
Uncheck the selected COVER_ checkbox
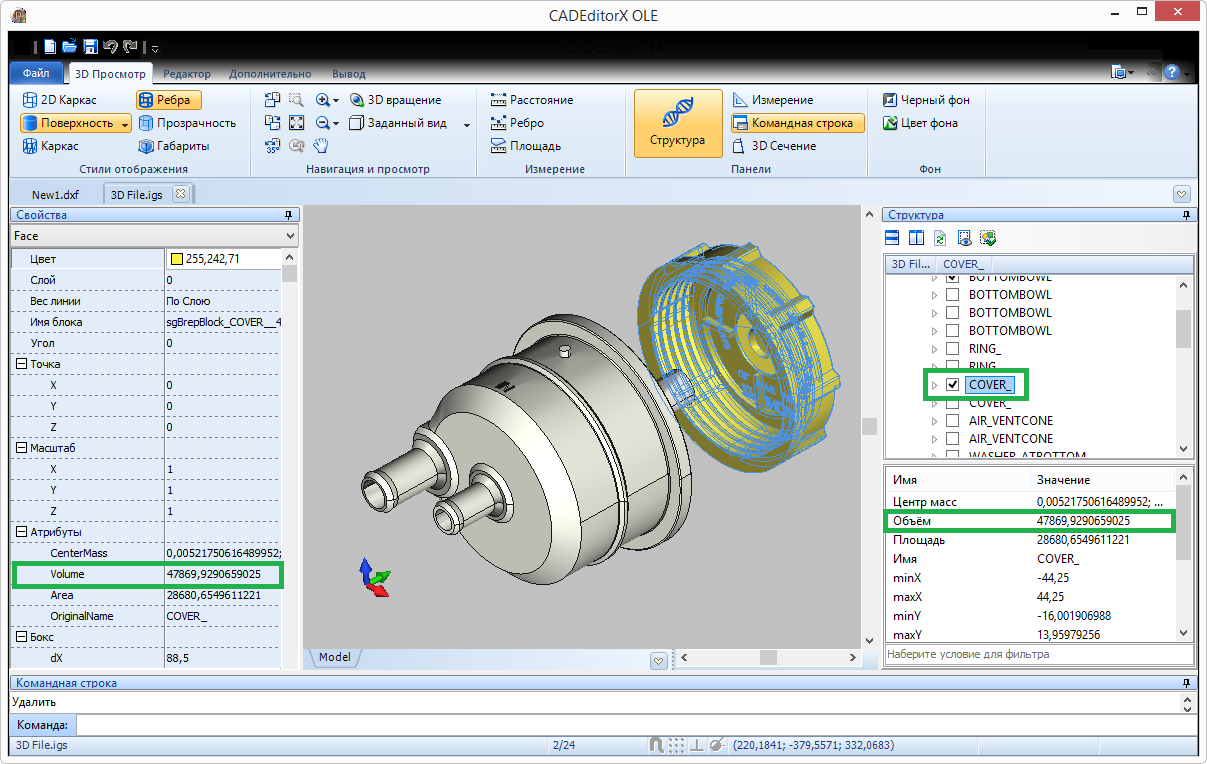pos(953,385)
